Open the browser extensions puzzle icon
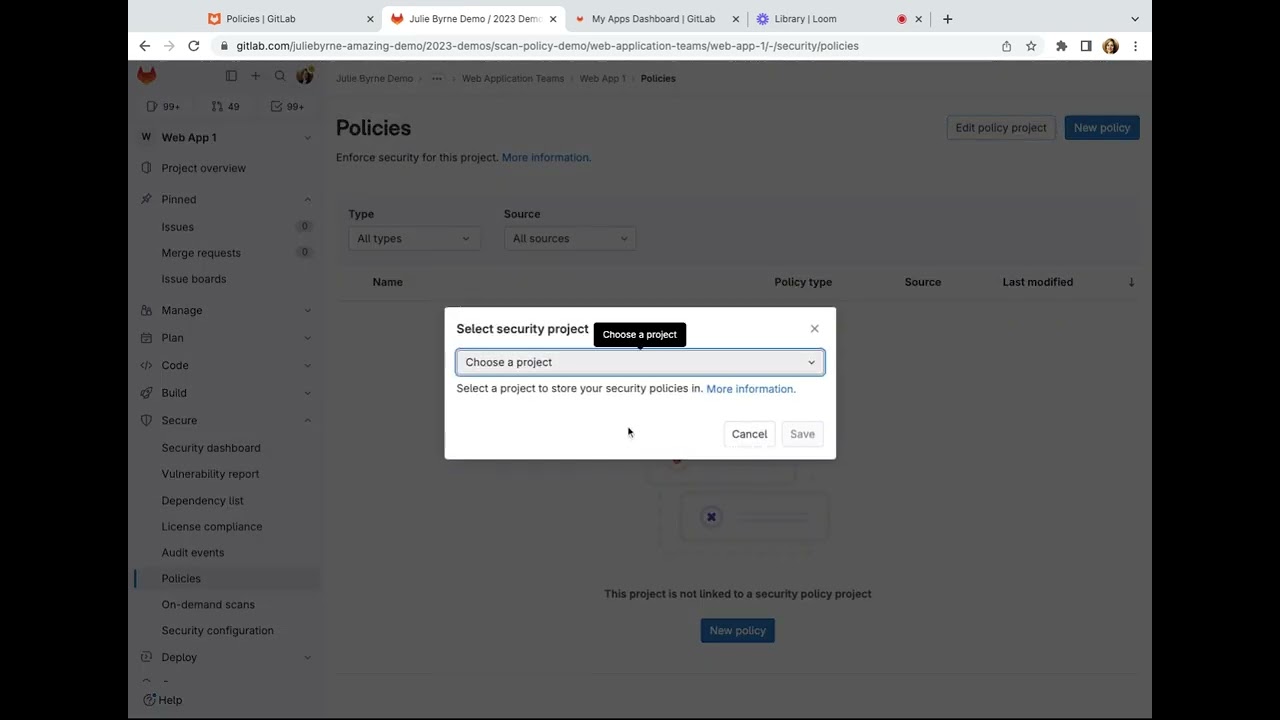 (x=1061, y=46)
